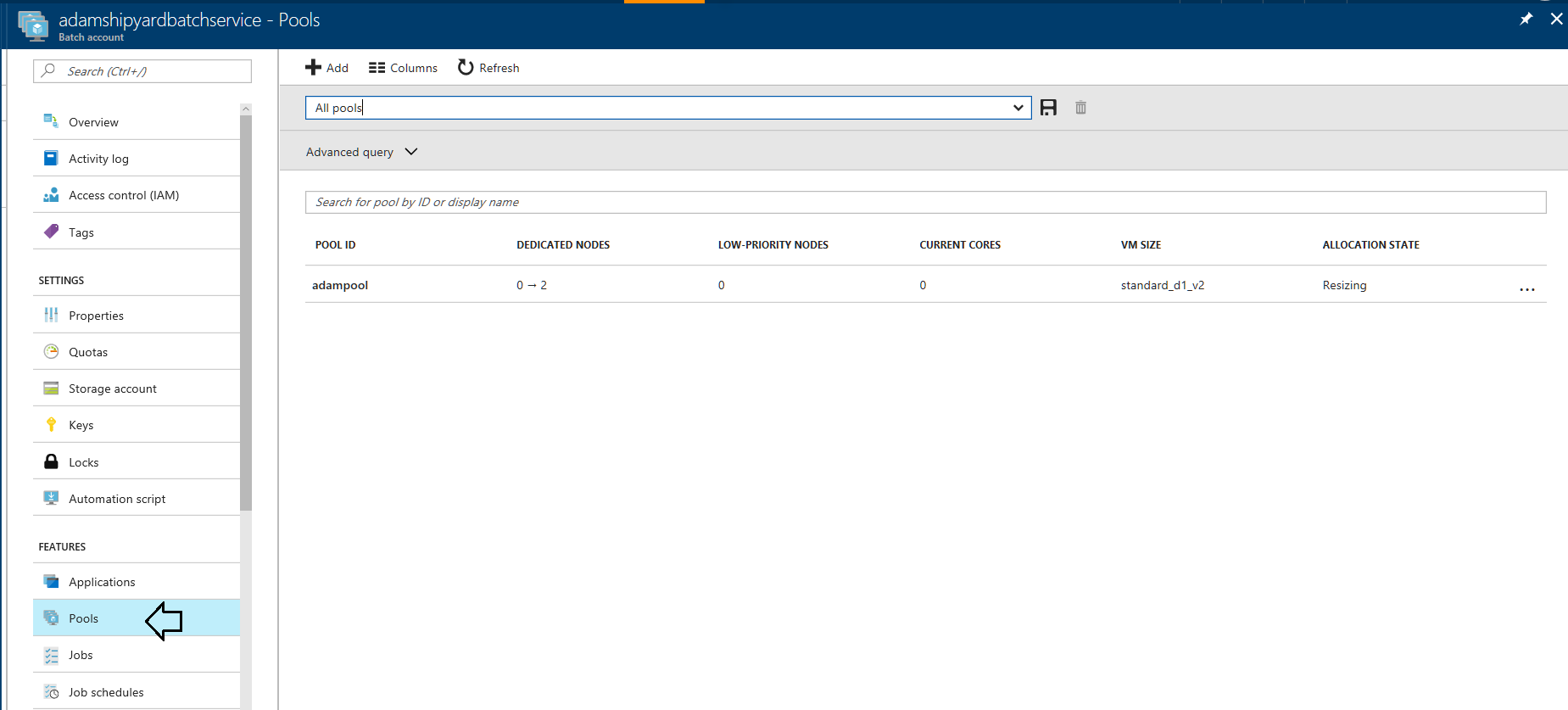This screenshot has width=1568, height=710.
Task: Click the Storage account icon
Action: click(51, 389)
